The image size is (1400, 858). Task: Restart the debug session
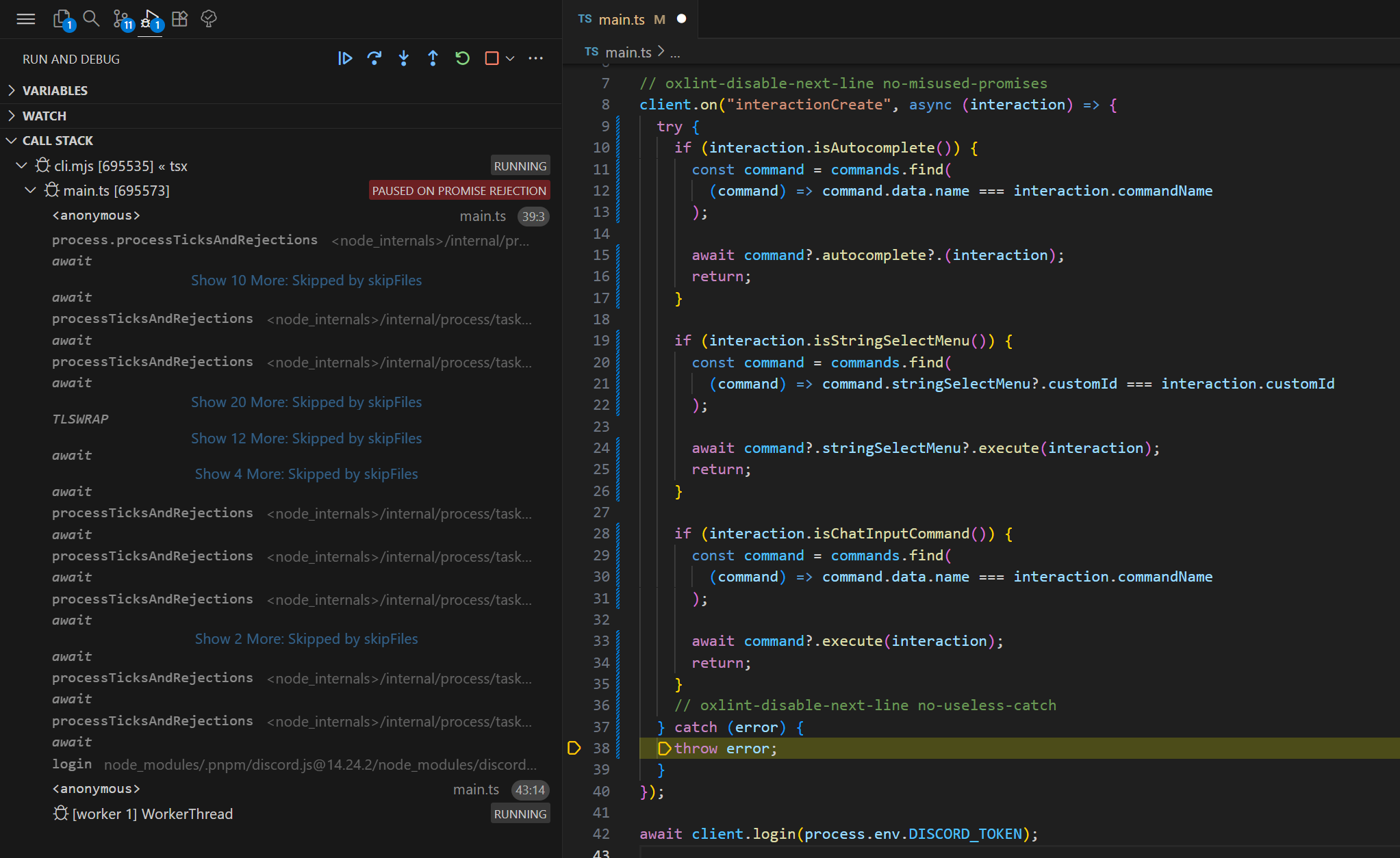[462, 59]
